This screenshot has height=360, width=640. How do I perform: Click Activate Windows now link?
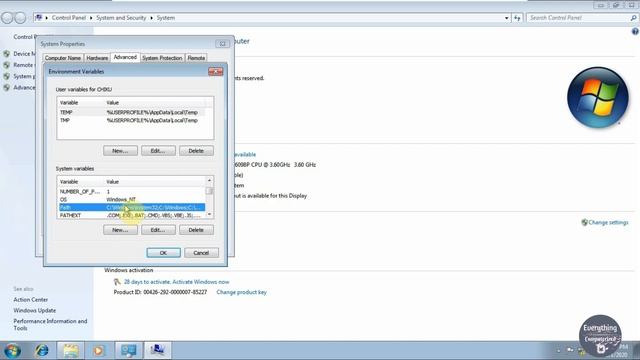201,282
